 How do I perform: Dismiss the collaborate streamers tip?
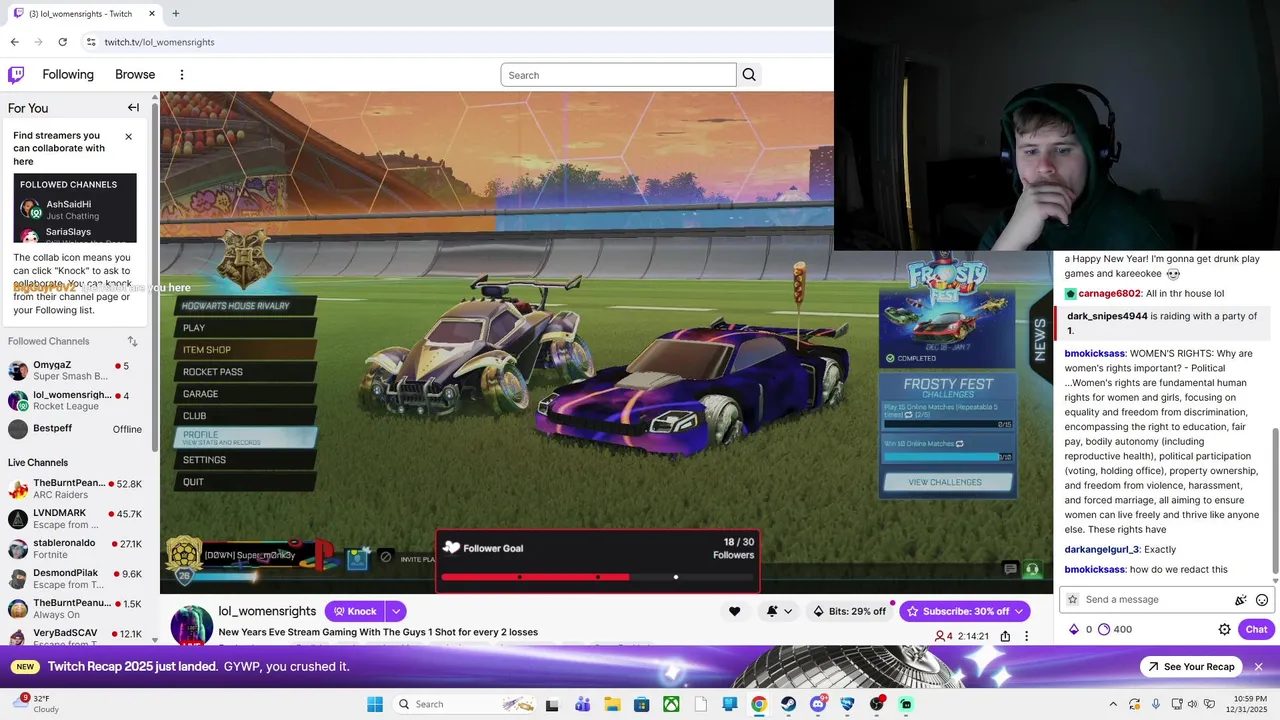[128, 136]
